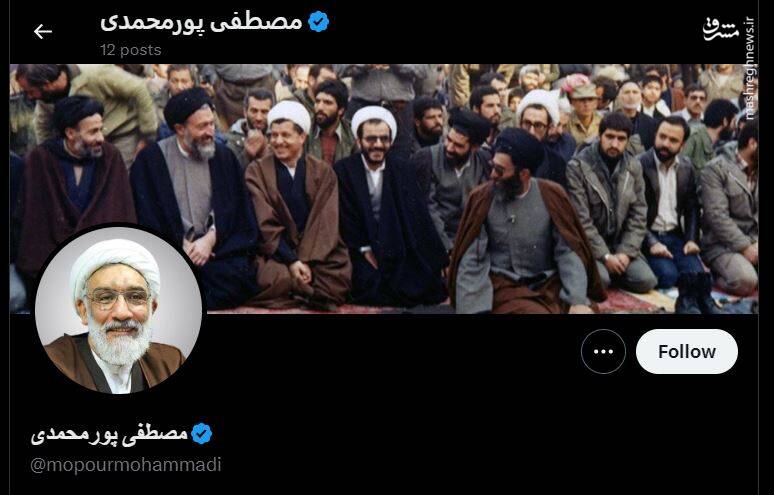This screenshot has width=774, height=495.
Task: Follow this account
Action: 687,351
